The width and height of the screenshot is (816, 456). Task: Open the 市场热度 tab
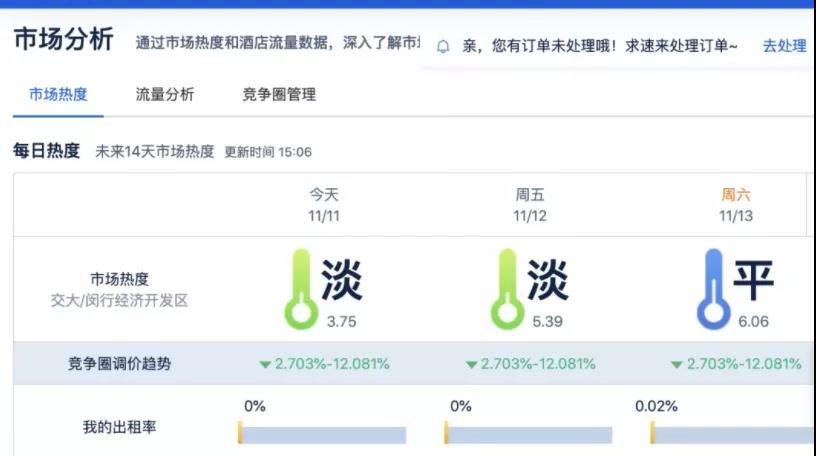[58, 95]
